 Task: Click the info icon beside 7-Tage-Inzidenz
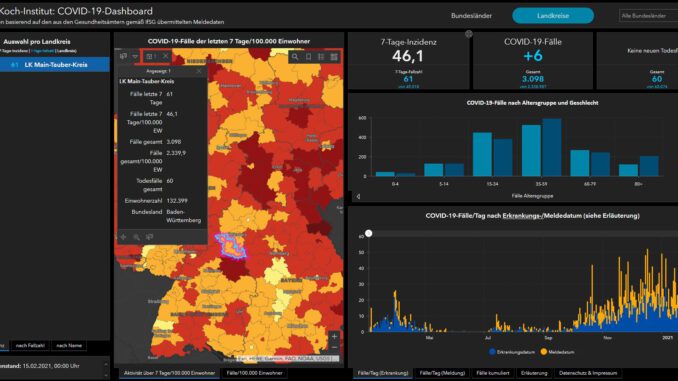[469, 34]
